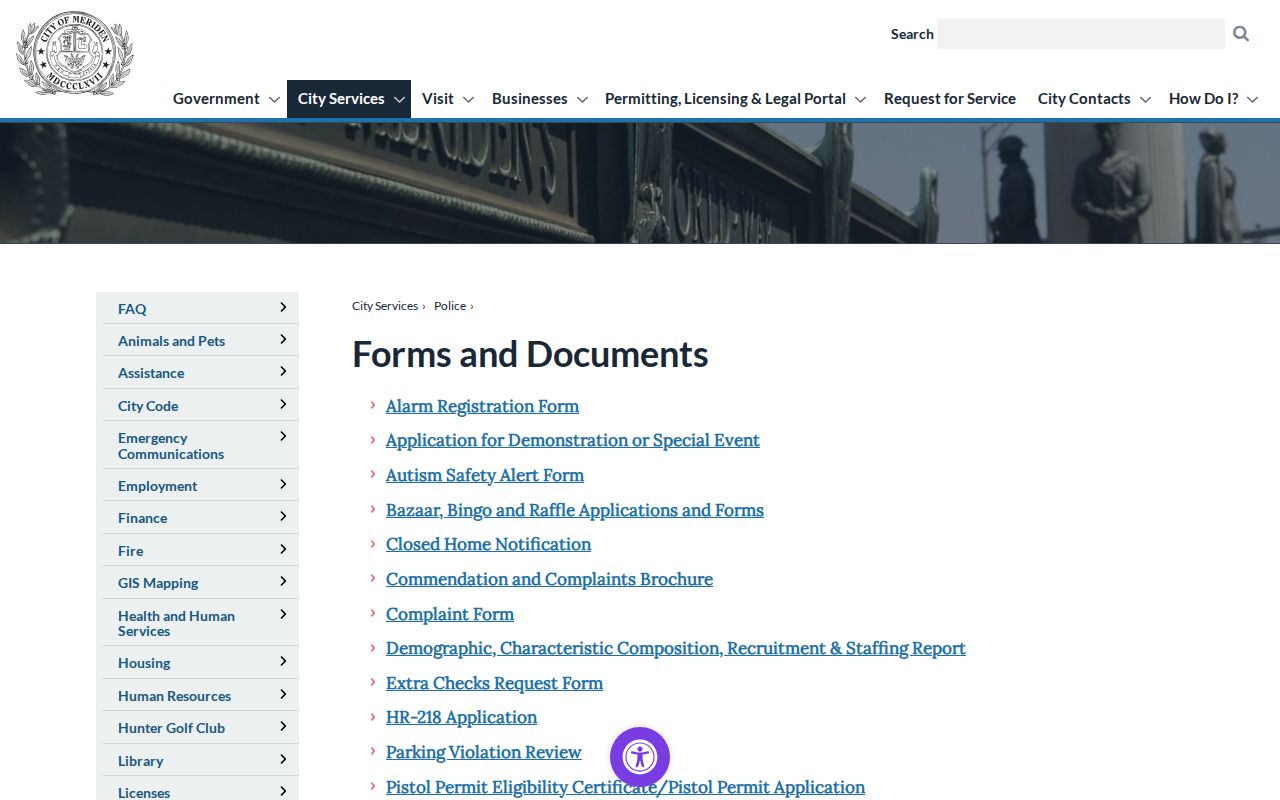Open the Complaint Form link
The width and height of the screenshot is (1280, 800).
[450, 614]
